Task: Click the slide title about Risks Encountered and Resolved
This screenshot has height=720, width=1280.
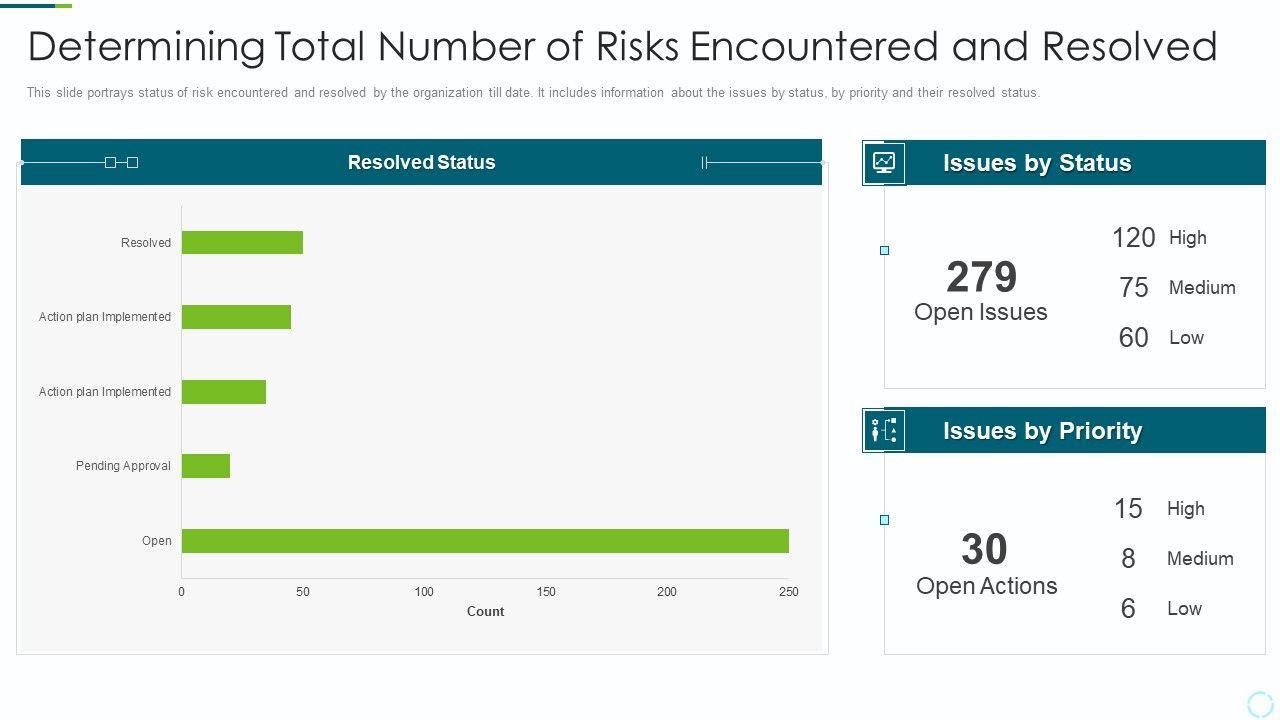Action: point(622,46)
